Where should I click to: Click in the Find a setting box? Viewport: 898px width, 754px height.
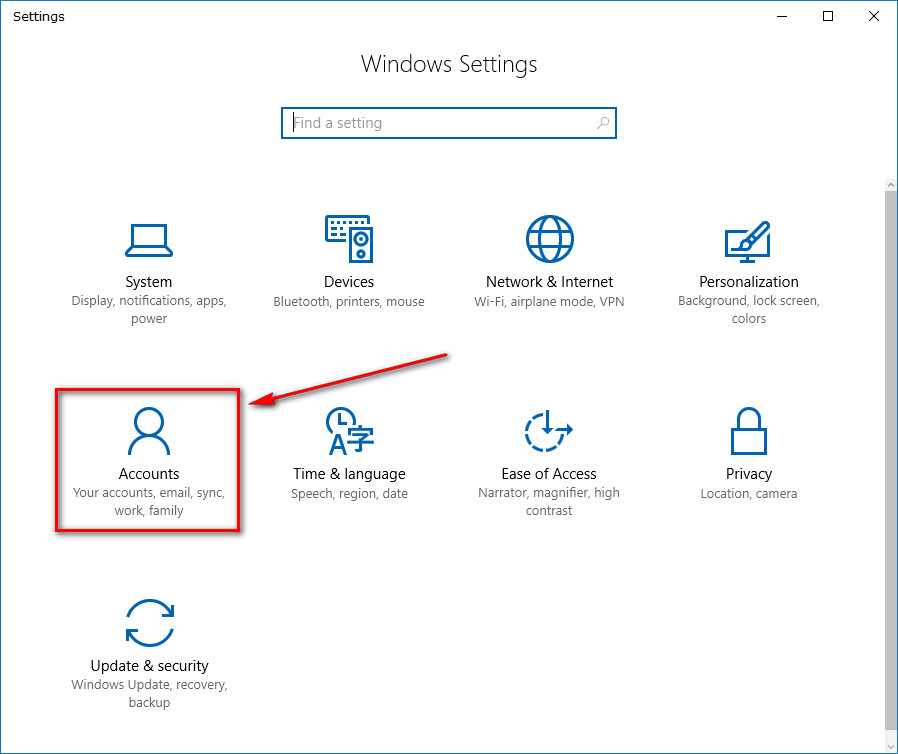pos(449,123)
